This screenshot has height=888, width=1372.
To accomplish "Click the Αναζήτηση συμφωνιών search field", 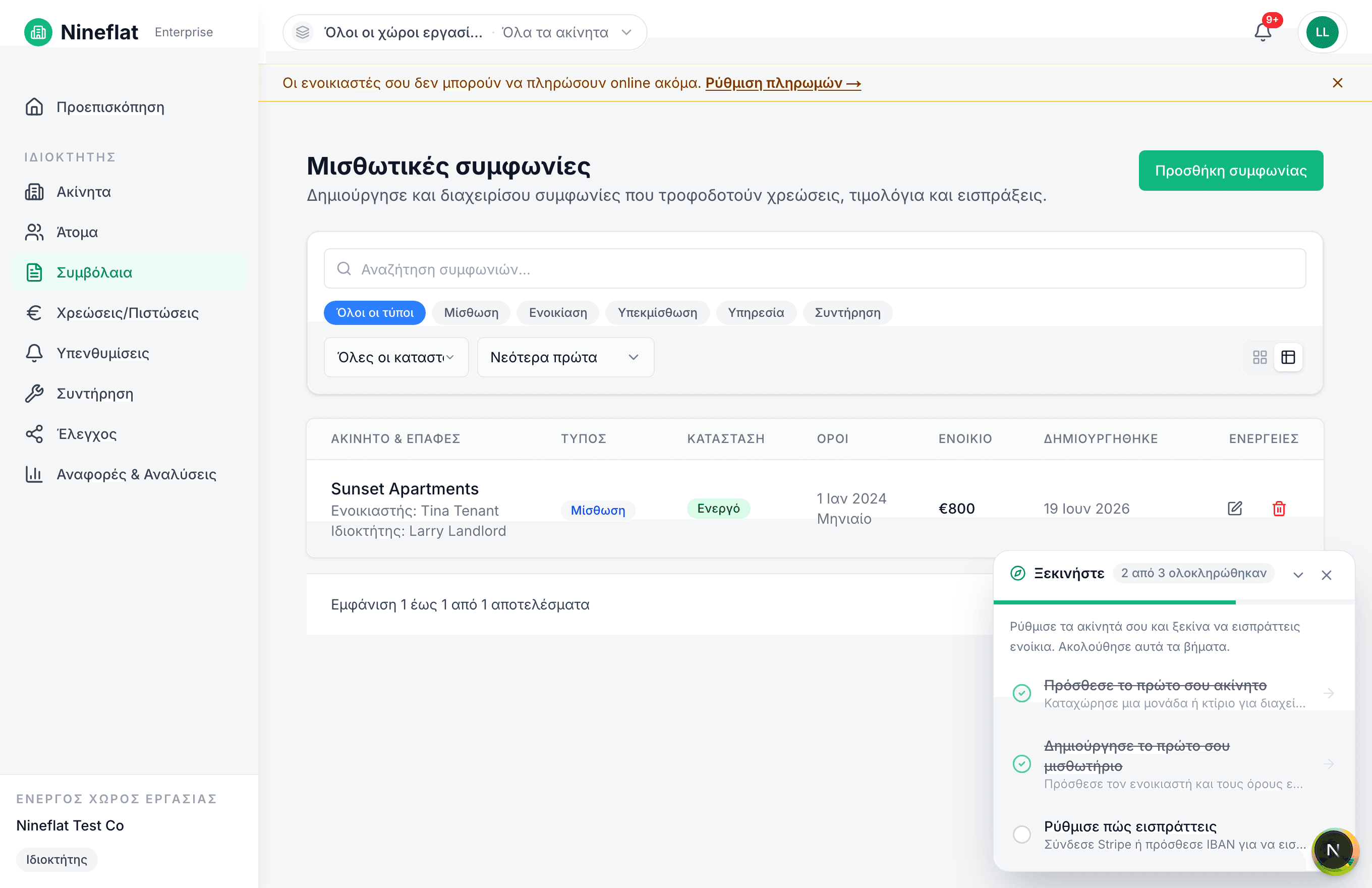I will tap(815, 269).
